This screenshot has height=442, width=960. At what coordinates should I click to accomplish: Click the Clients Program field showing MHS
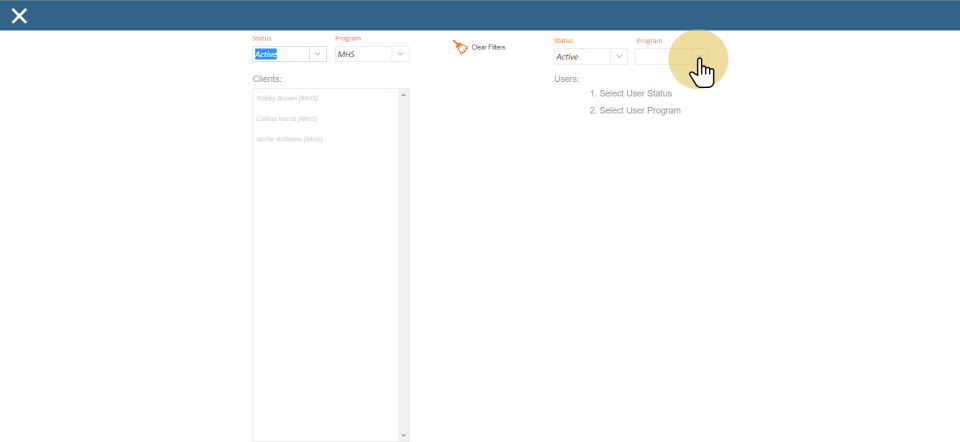tap(362, 54)
